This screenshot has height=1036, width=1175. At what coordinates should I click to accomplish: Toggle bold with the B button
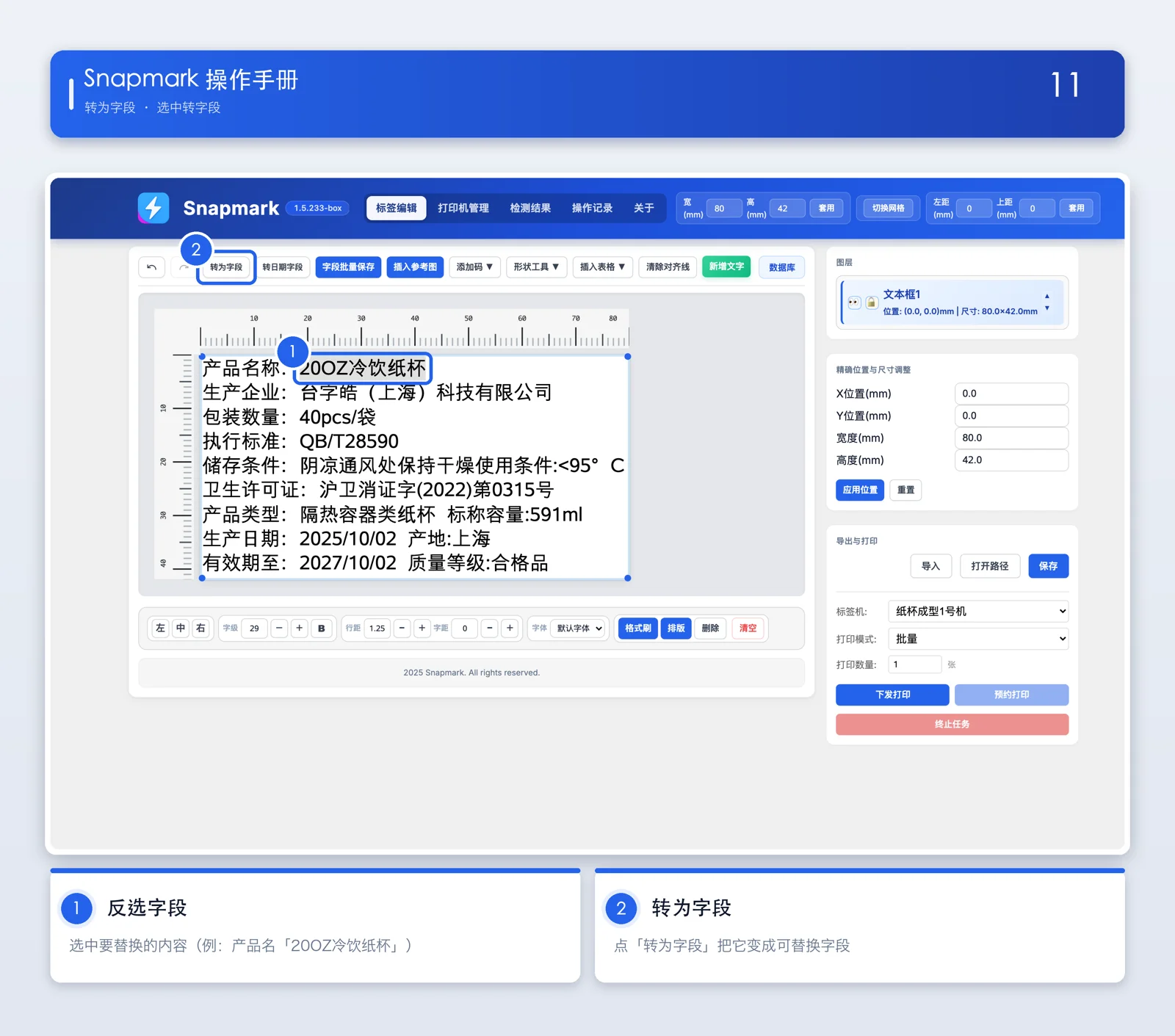click(x=322, y=629)
